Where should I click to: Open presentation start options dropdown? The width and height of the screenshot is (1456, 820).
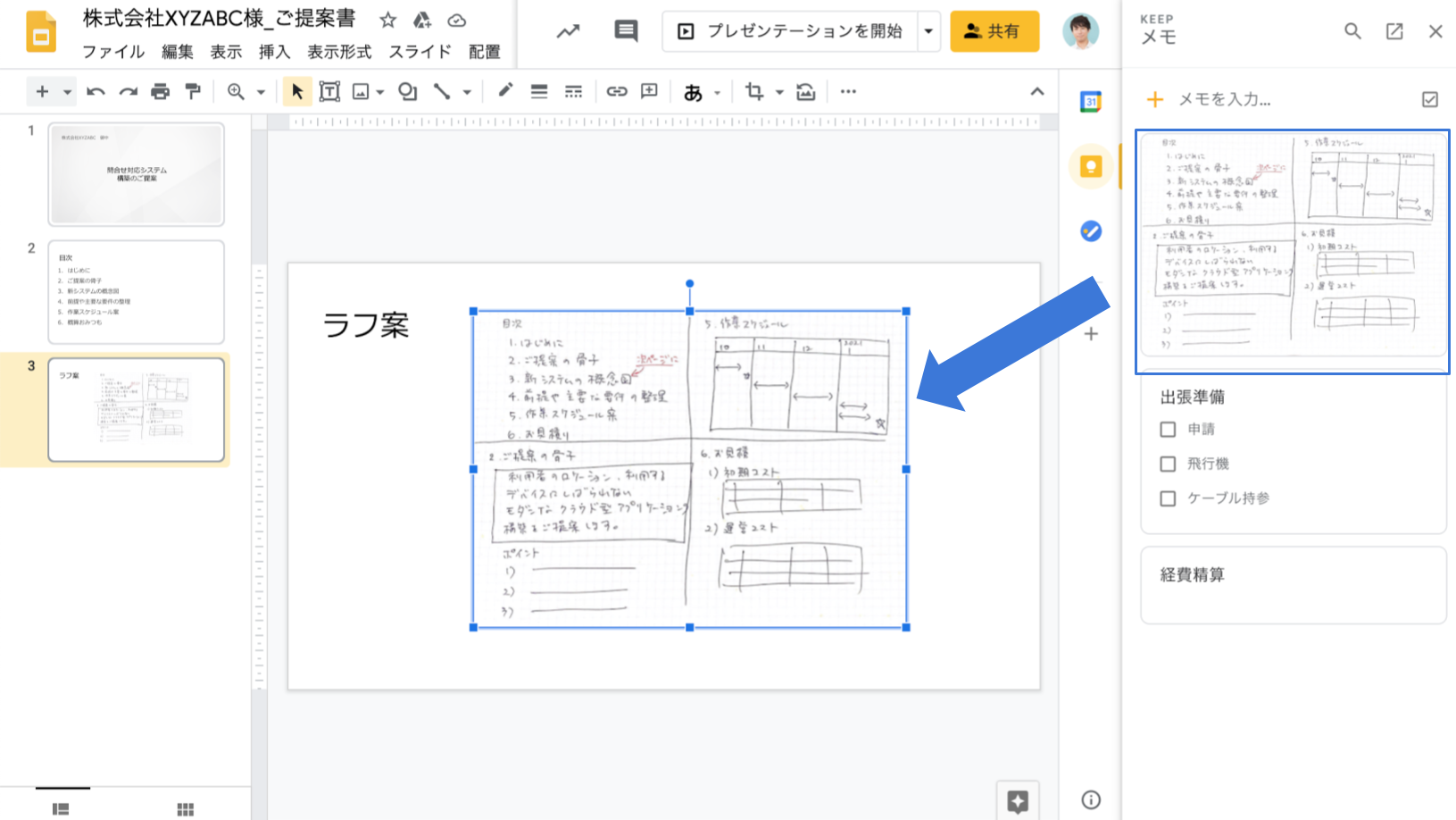click(x=928, y=31)
